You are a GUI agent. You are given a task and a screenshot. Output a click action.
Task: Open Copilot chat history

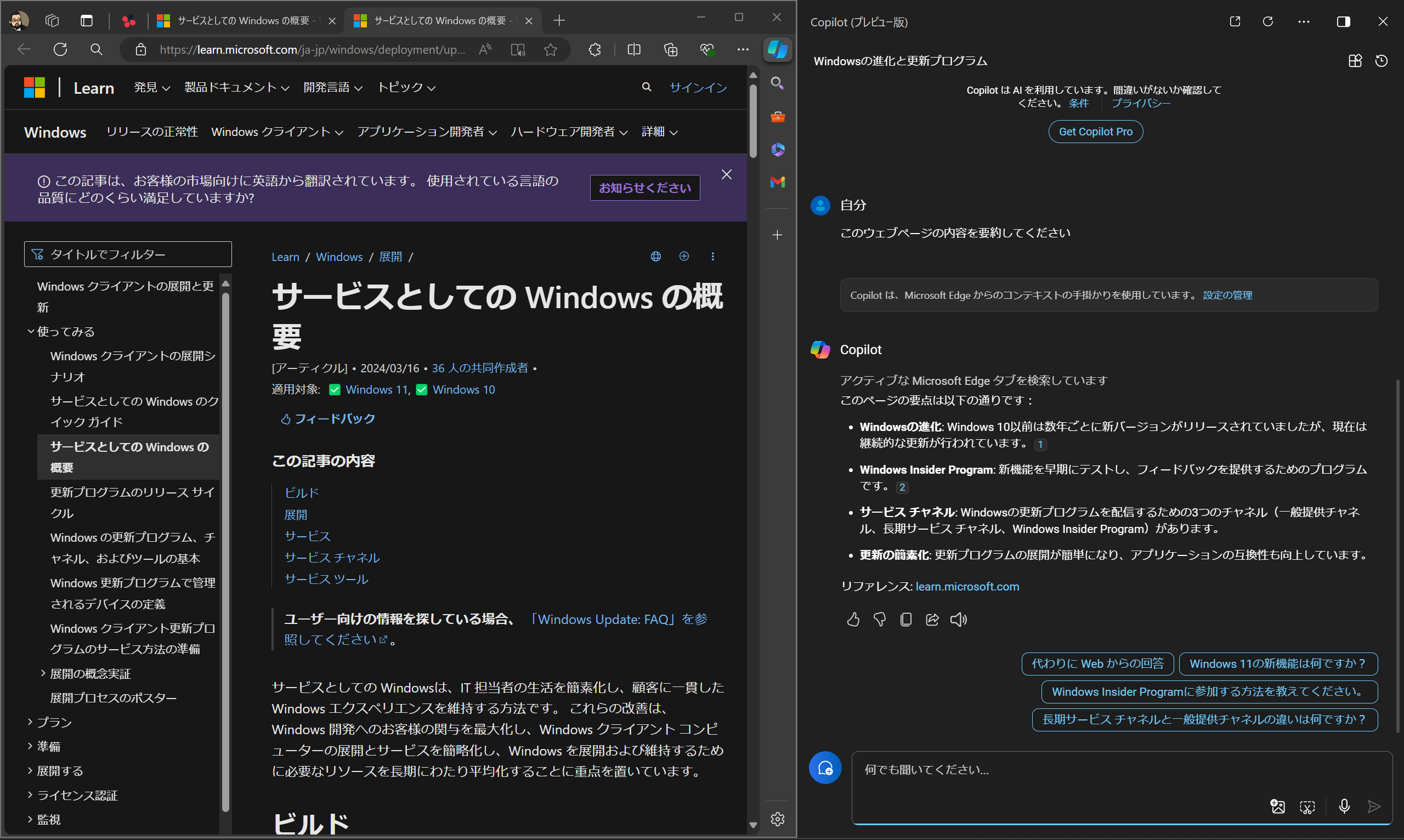tap(1382, 60)
